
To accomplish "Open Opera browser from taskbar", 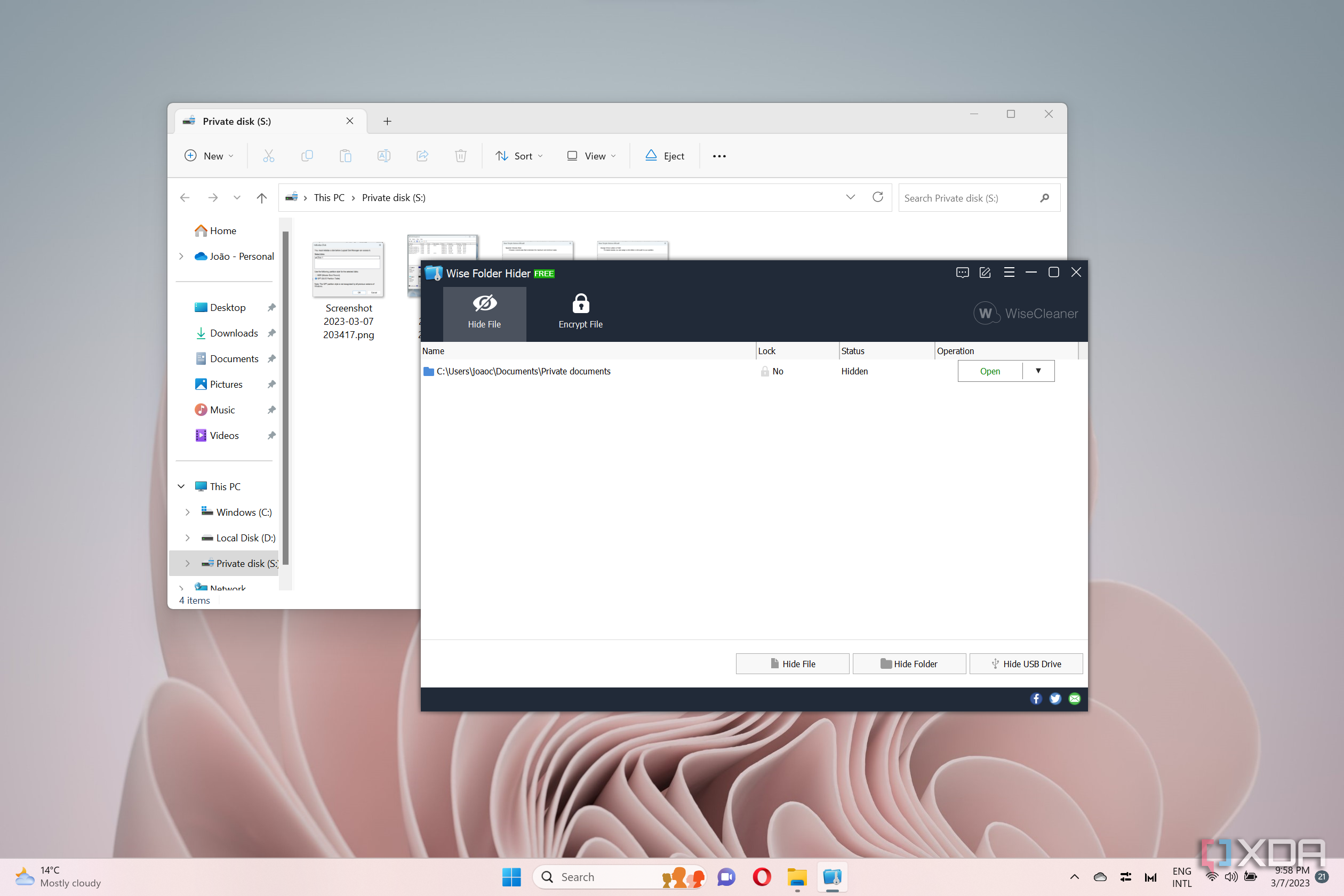I will click(762, 877).
